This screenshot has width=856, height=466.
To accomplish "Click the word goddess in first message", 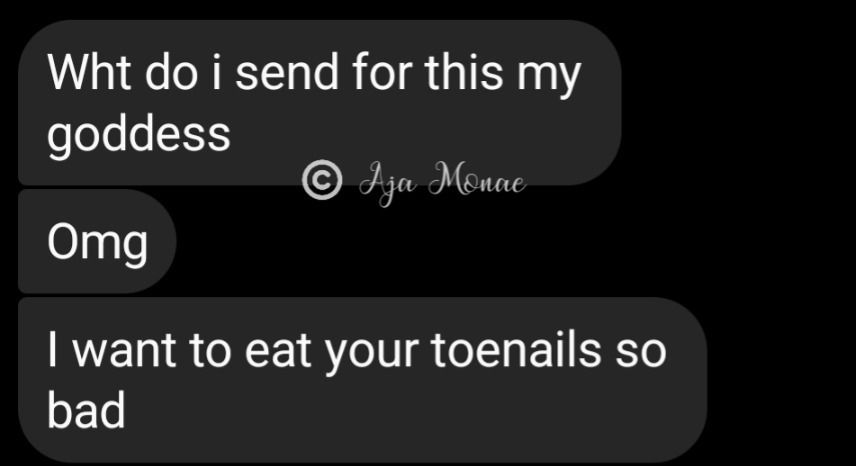I will pos(139,135).
